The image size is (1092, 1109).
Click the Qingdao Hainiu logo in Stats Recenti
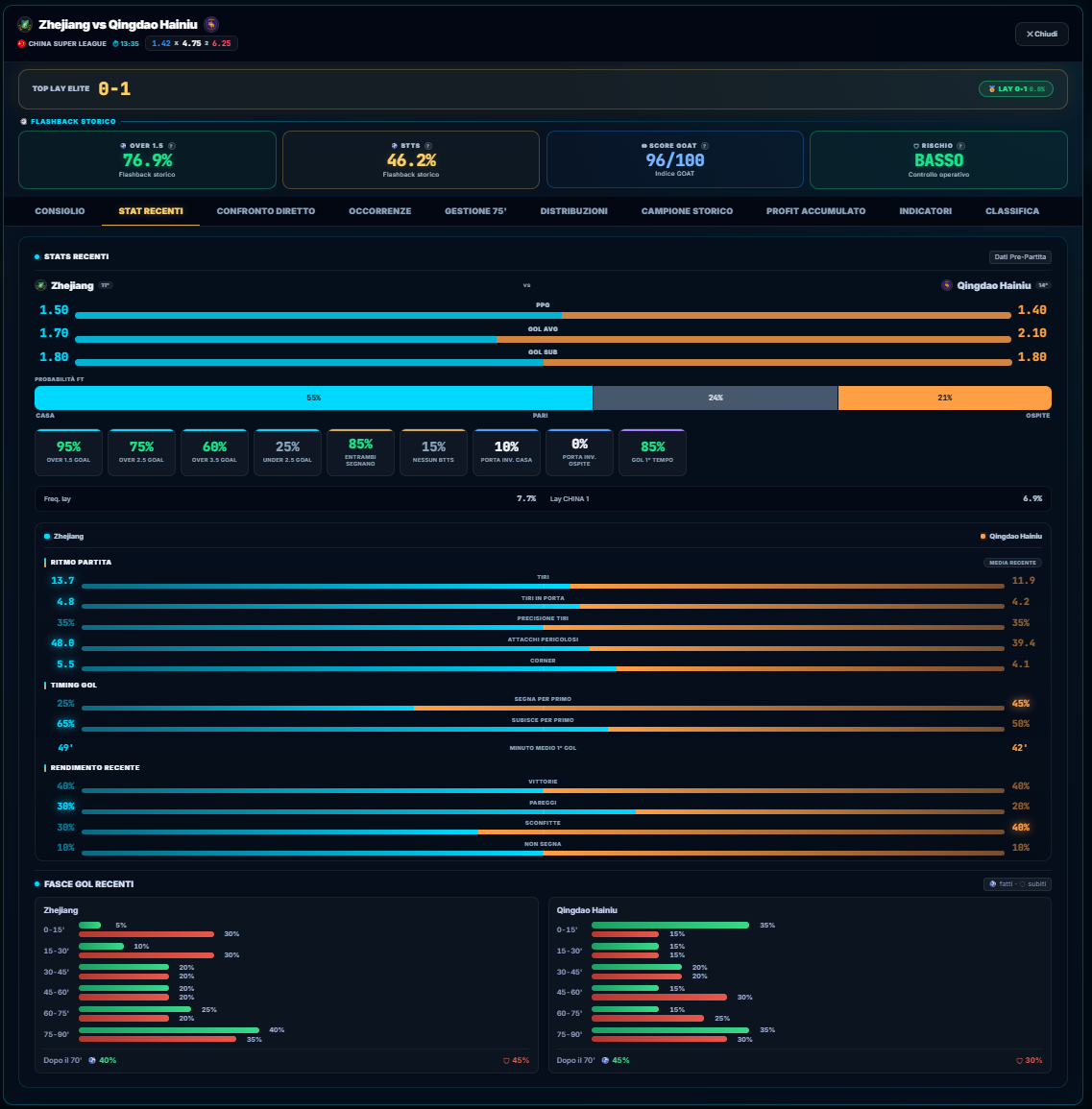pyautogui.click(x=947, y=285)
